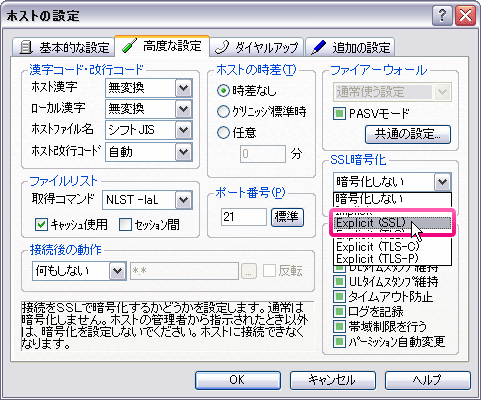Click the port number field showing 21
Viewport: 481px width, 400px height.
coord(244,217)
